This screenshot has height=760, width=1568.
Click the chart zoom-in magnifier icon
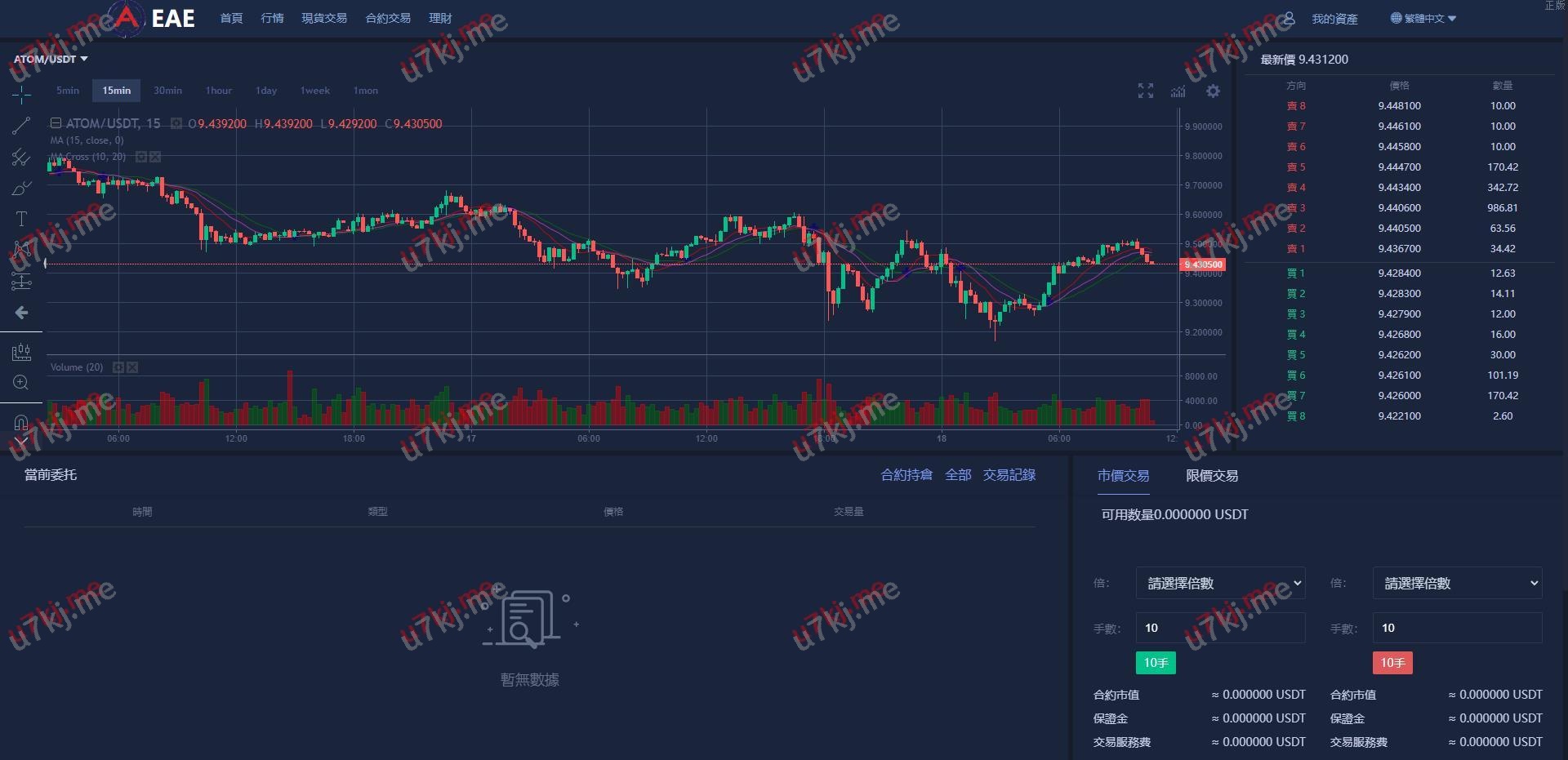pyautogui.click(x=21, y=383)
